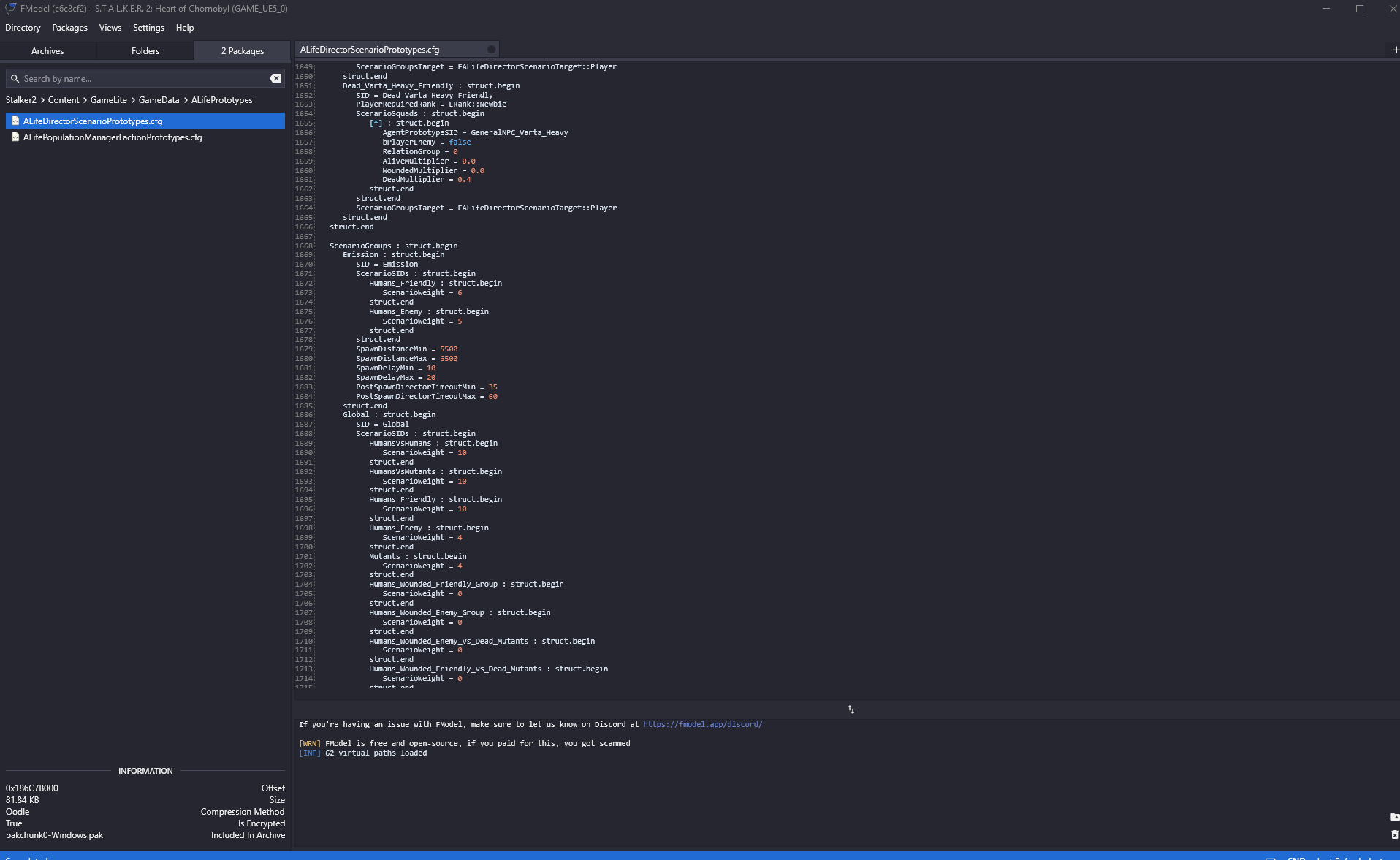The height and width of the screenshot is (860, 1400).
Task: Click 'Emission : struct.begin' code line
Action: [x=393, y=255]
